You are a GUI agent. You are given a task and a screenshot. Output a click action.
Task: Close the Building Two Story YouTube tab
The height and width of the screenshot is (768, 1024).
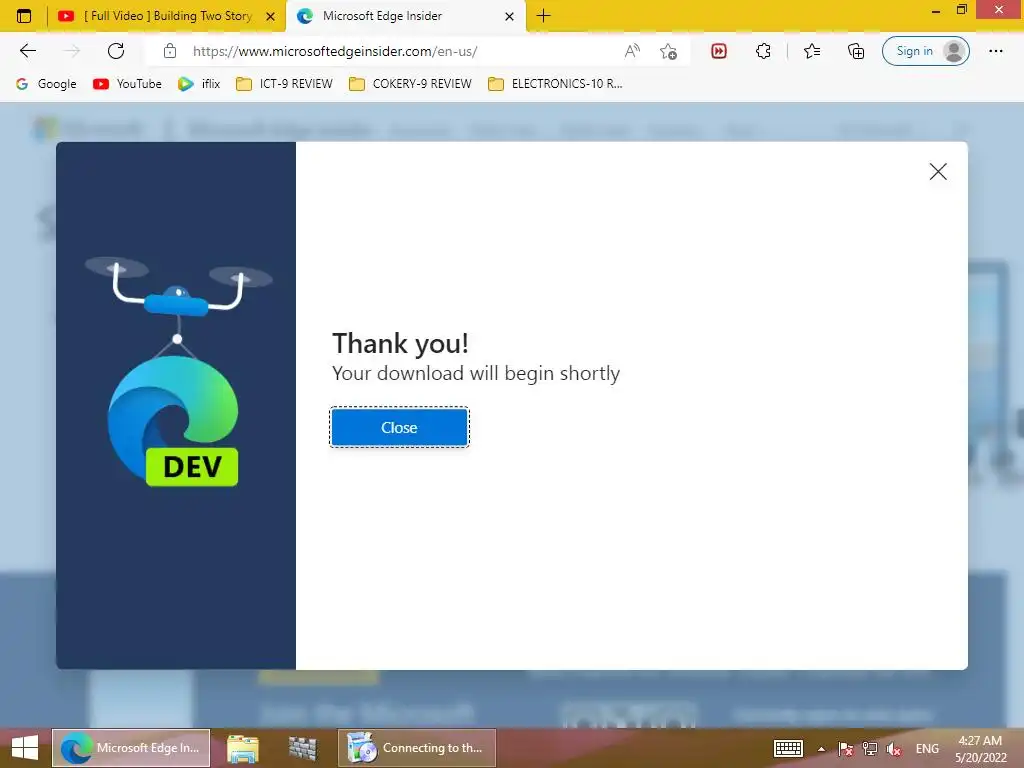pos(270,16)
